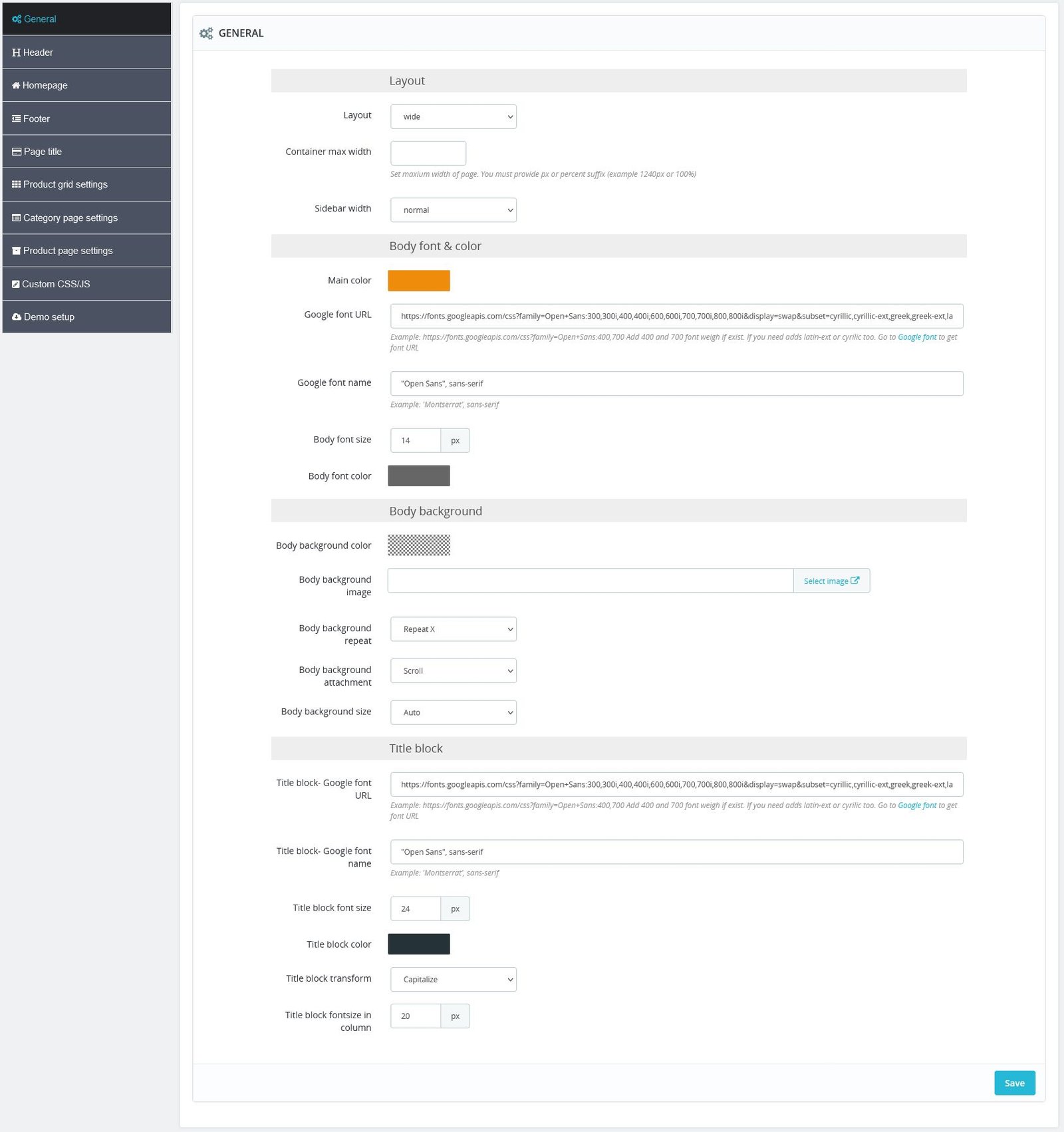This screenshot has height=1132, width=1064.
Task: Pick the orange Main color swatch
Action: coord(419,281)
